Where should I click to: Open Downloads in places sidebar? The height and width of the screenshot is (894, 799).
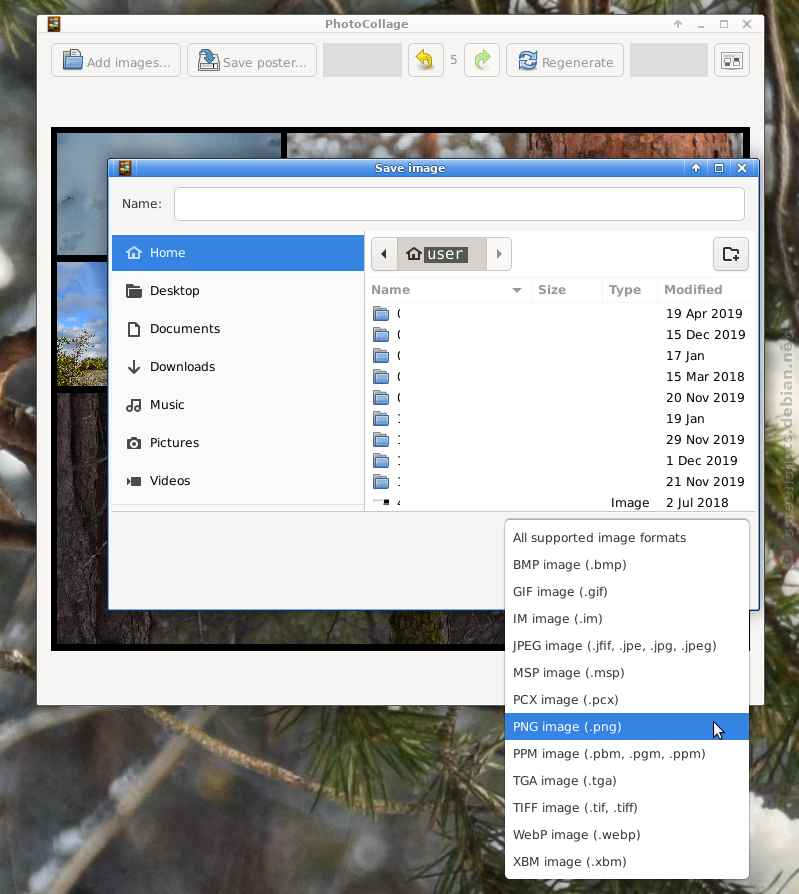(x=238, y=367)
